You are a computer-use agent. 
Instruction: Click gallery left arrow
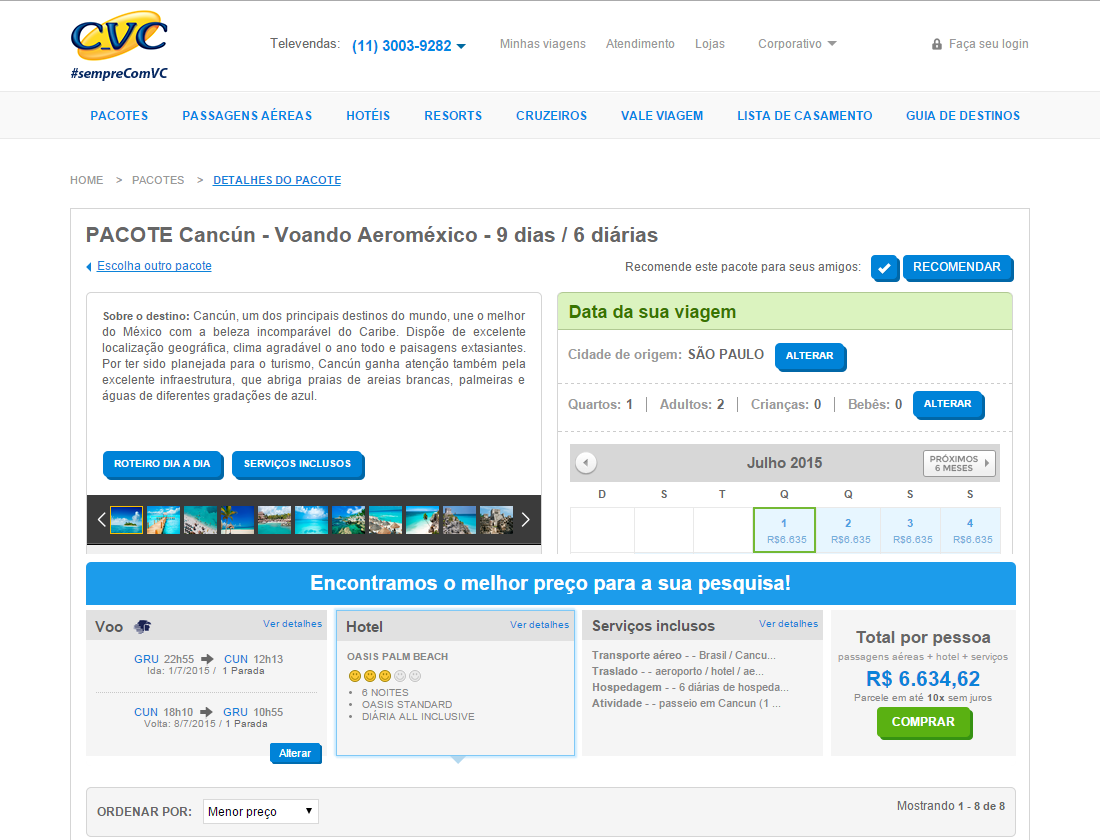(101, 519)
